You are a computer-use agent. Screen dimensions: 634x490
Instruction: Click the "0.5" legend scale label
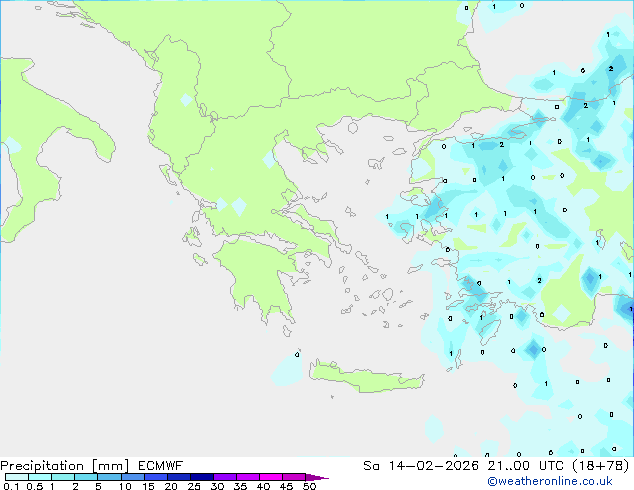click(35, 486)
